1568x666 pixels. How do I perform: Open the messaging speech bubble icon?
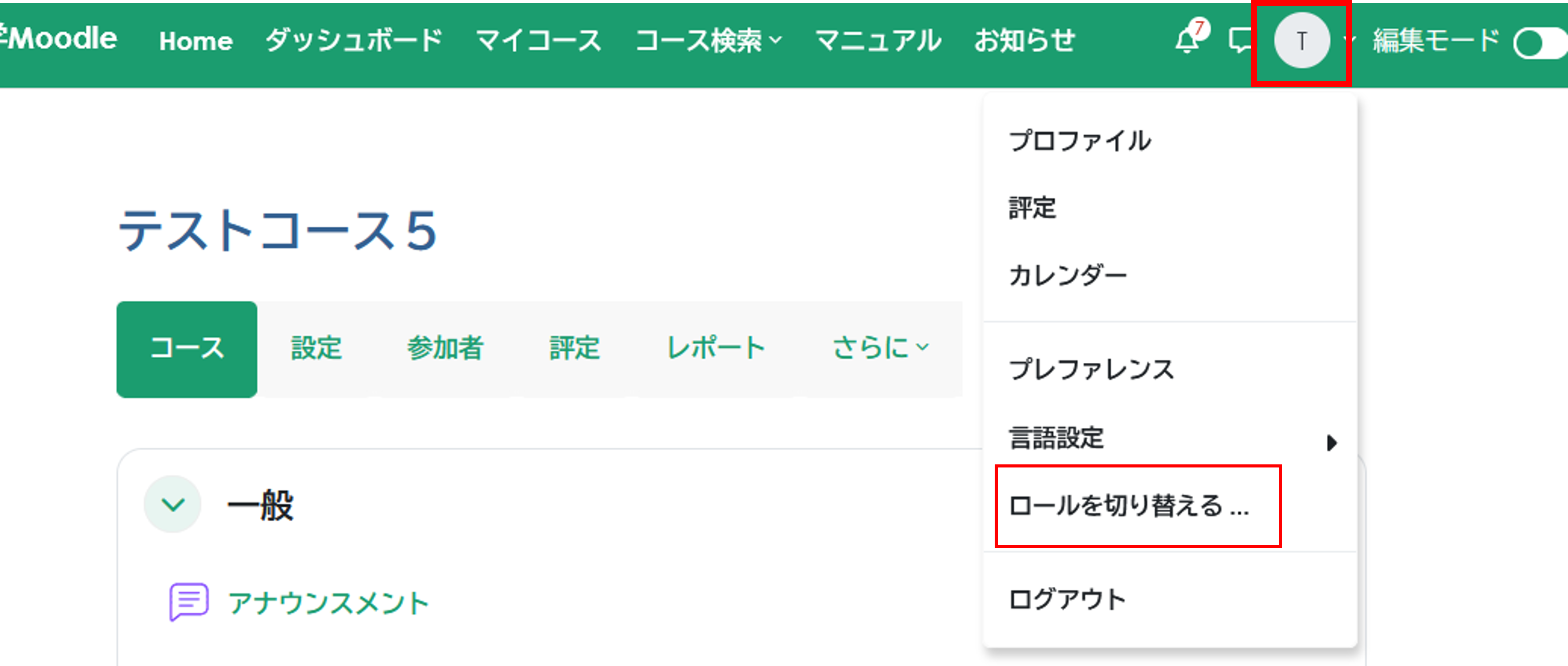[1240, 41]
